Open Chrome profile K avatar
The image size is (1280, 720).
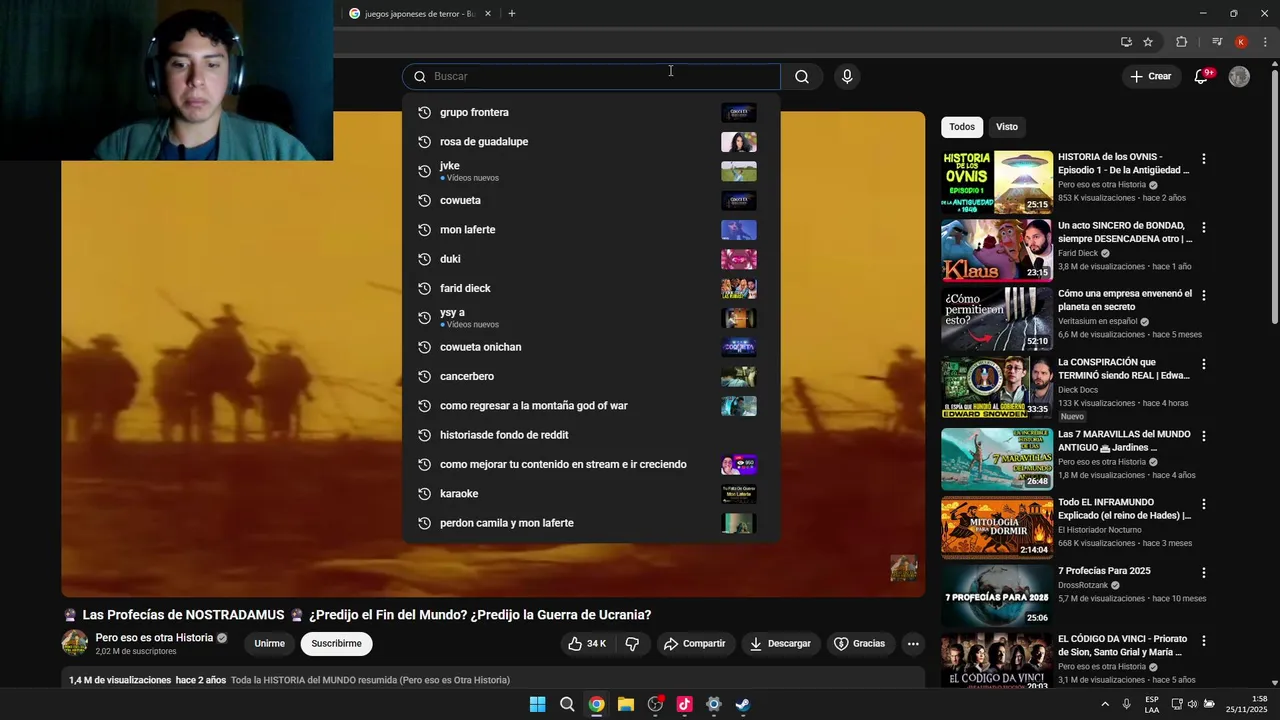pos(1241,42)
